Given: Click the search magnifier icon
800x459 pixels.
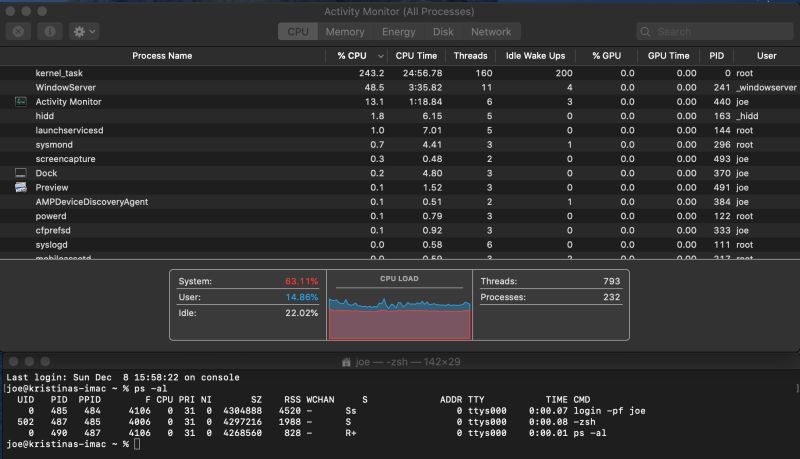Looking at the screenshot, I should tap(645, 32).
